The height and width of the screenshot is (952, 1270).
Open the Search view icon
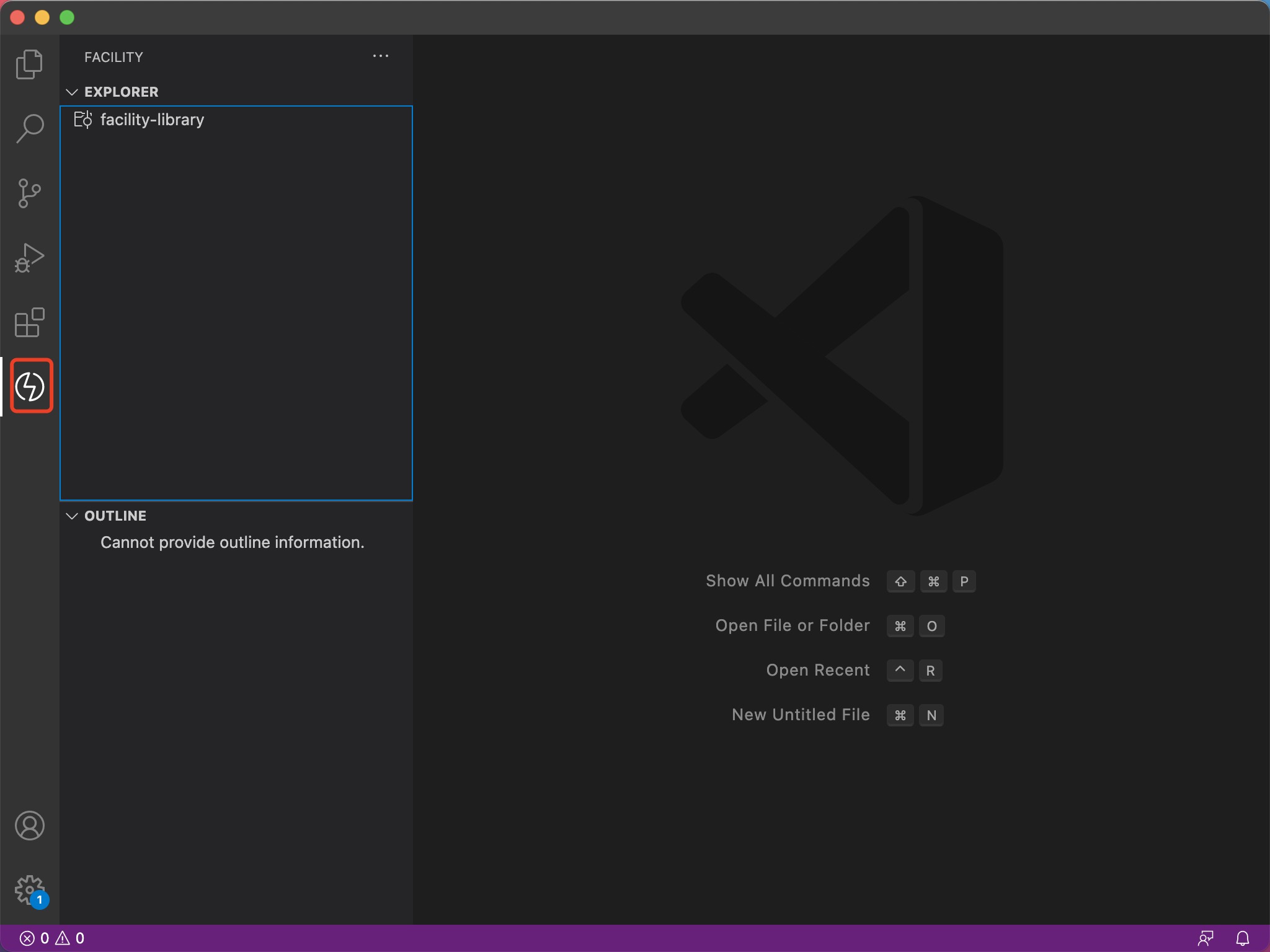coord(29,128)
